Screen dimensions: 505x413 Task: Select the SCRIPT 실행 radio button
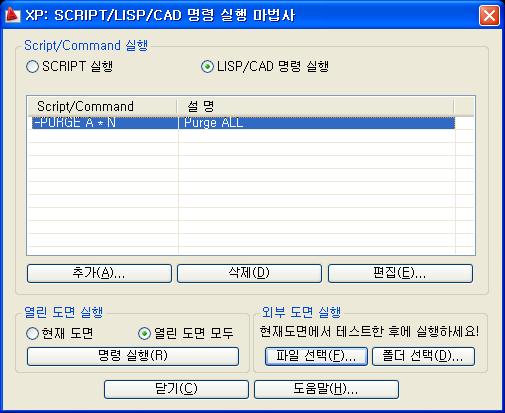click(32, 66)
